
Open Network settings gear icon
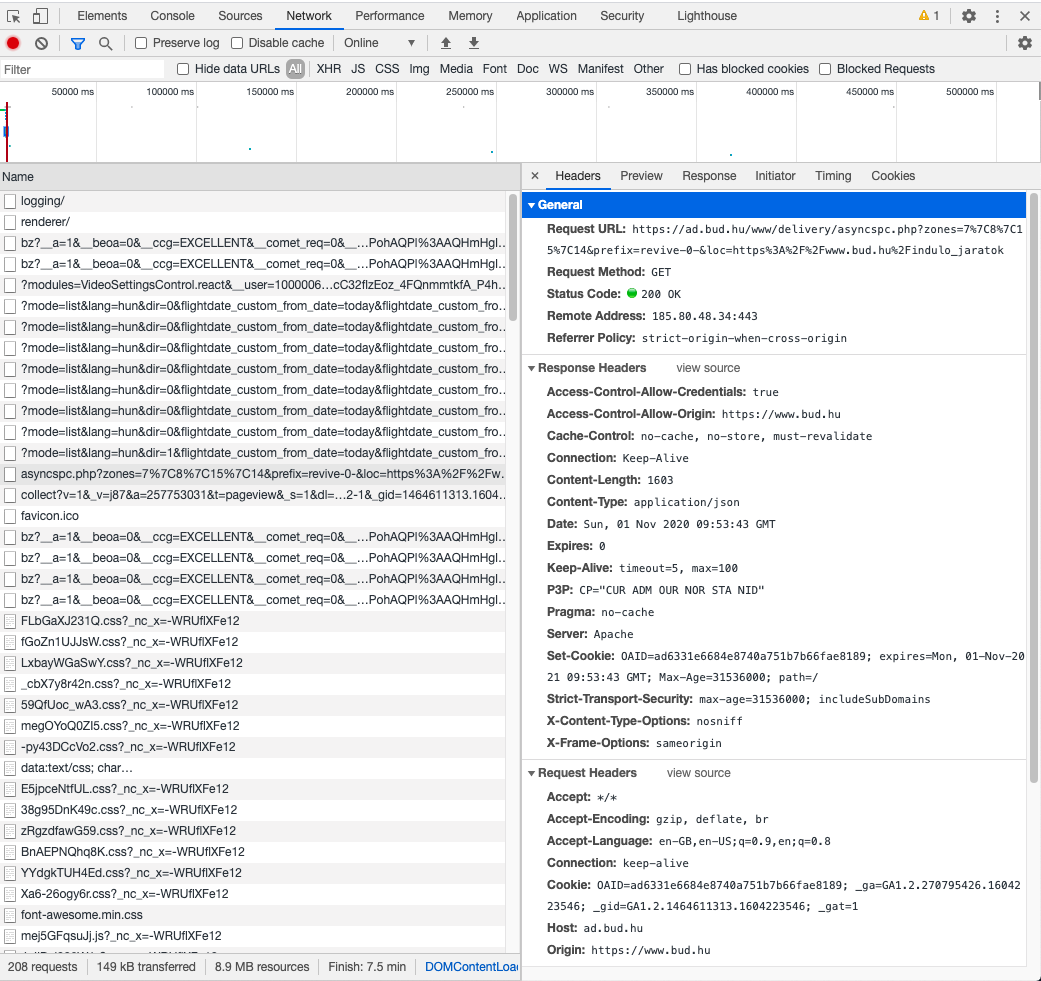(1024, 43)
